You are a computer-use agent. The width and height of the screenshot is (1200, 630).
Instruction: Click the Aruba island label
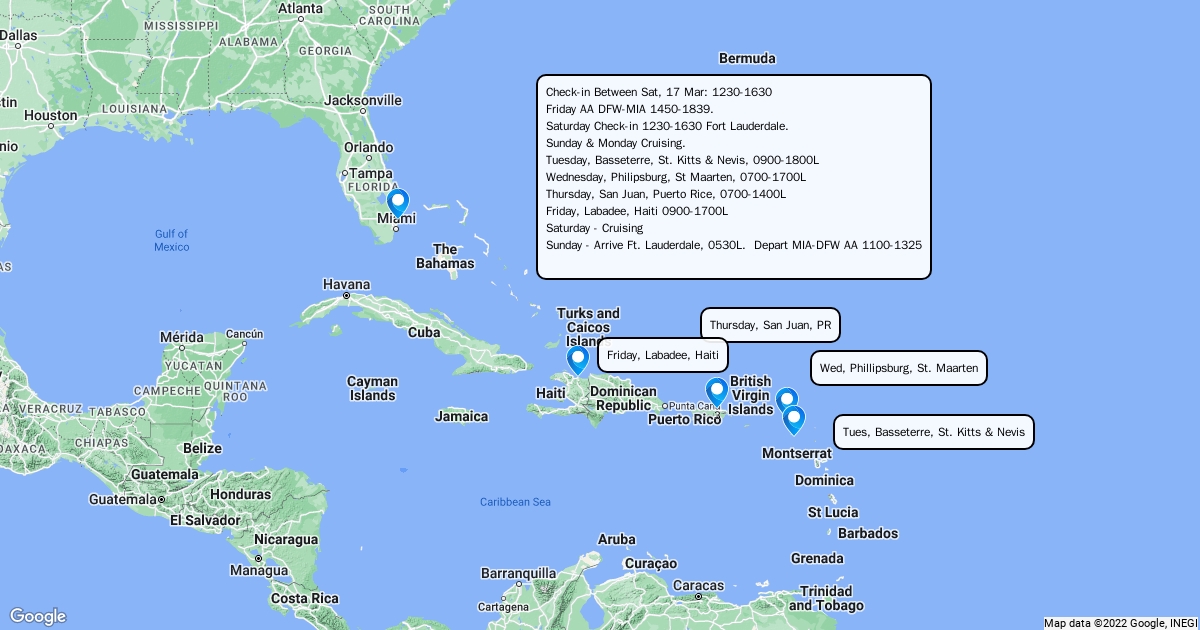point(616,539)
